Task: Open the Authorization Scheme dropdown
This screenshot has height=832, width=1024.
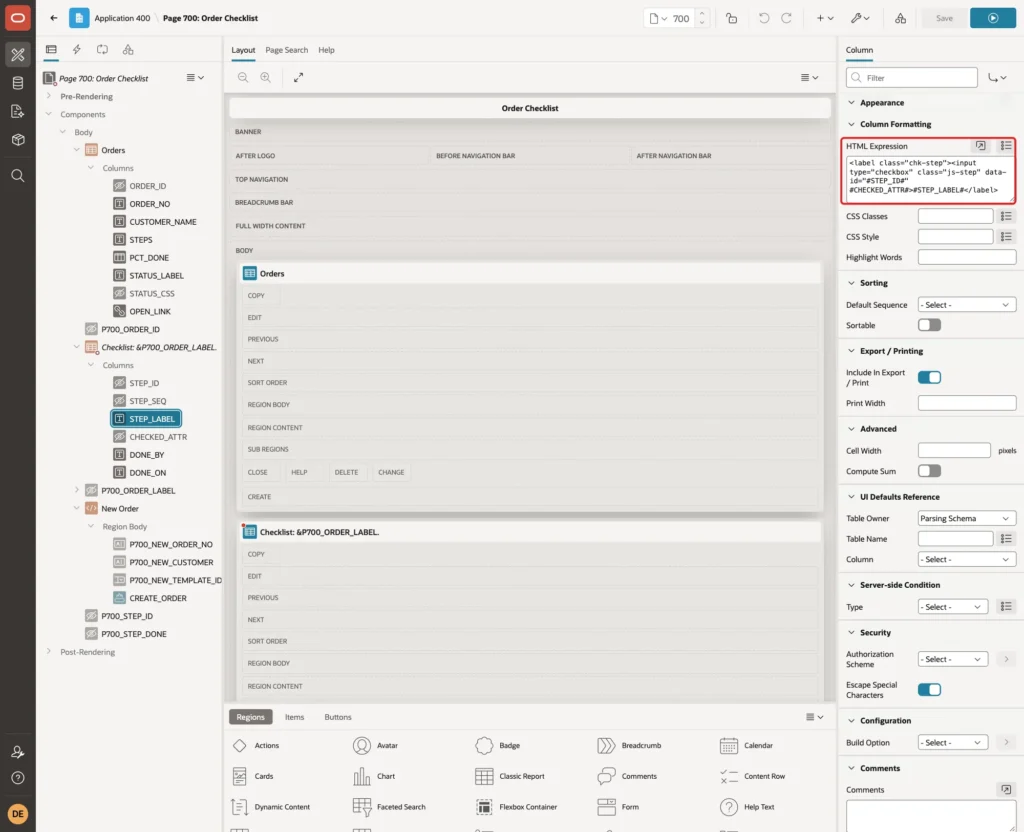Action: 952,660
